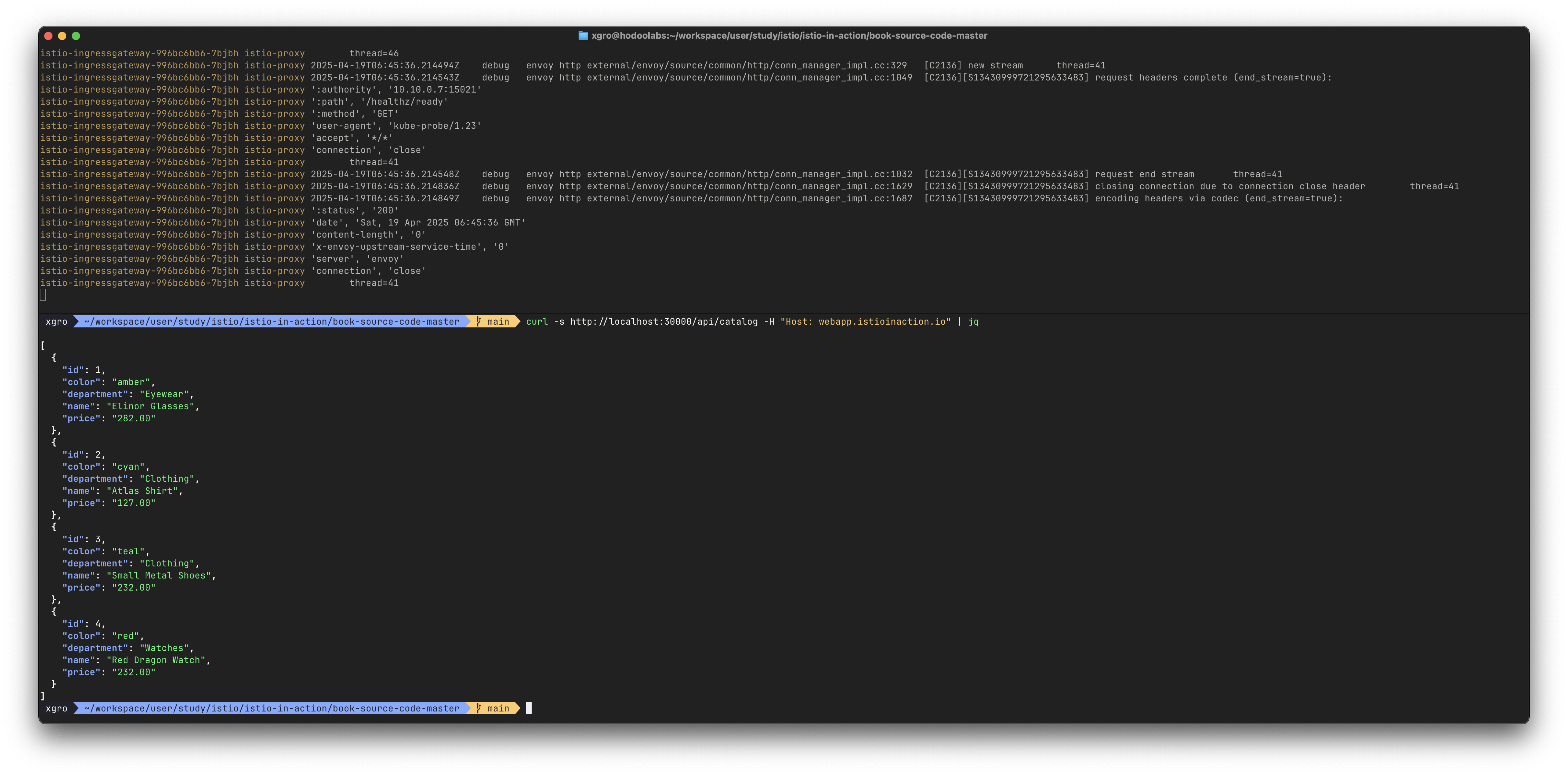Click the "Host: webapp.istioinaction.io" string

tap(865, 322)
